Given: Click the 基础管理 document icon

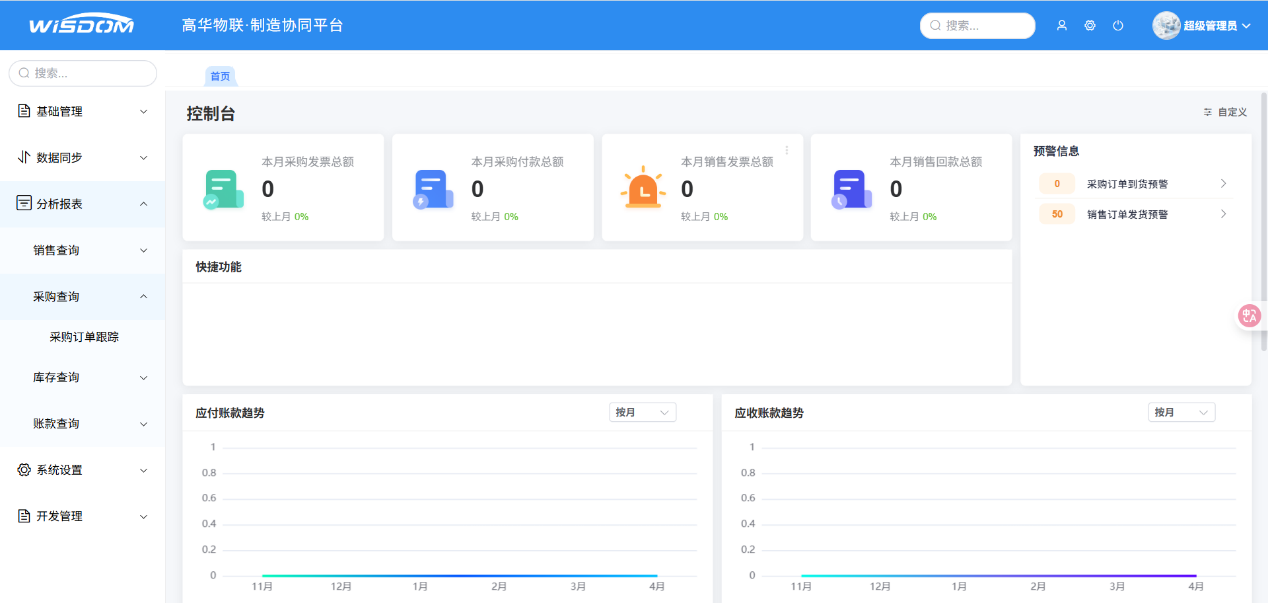Looking at the screenshot, I should coord(24,111).
